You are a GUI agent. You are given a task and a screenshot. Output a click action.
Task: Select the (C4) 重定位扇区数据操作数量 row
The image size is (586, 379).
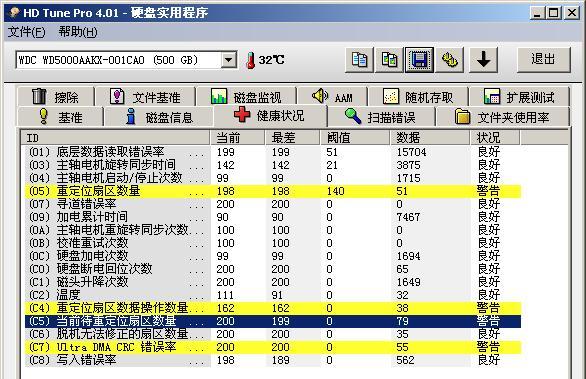(x=273, y=308)
